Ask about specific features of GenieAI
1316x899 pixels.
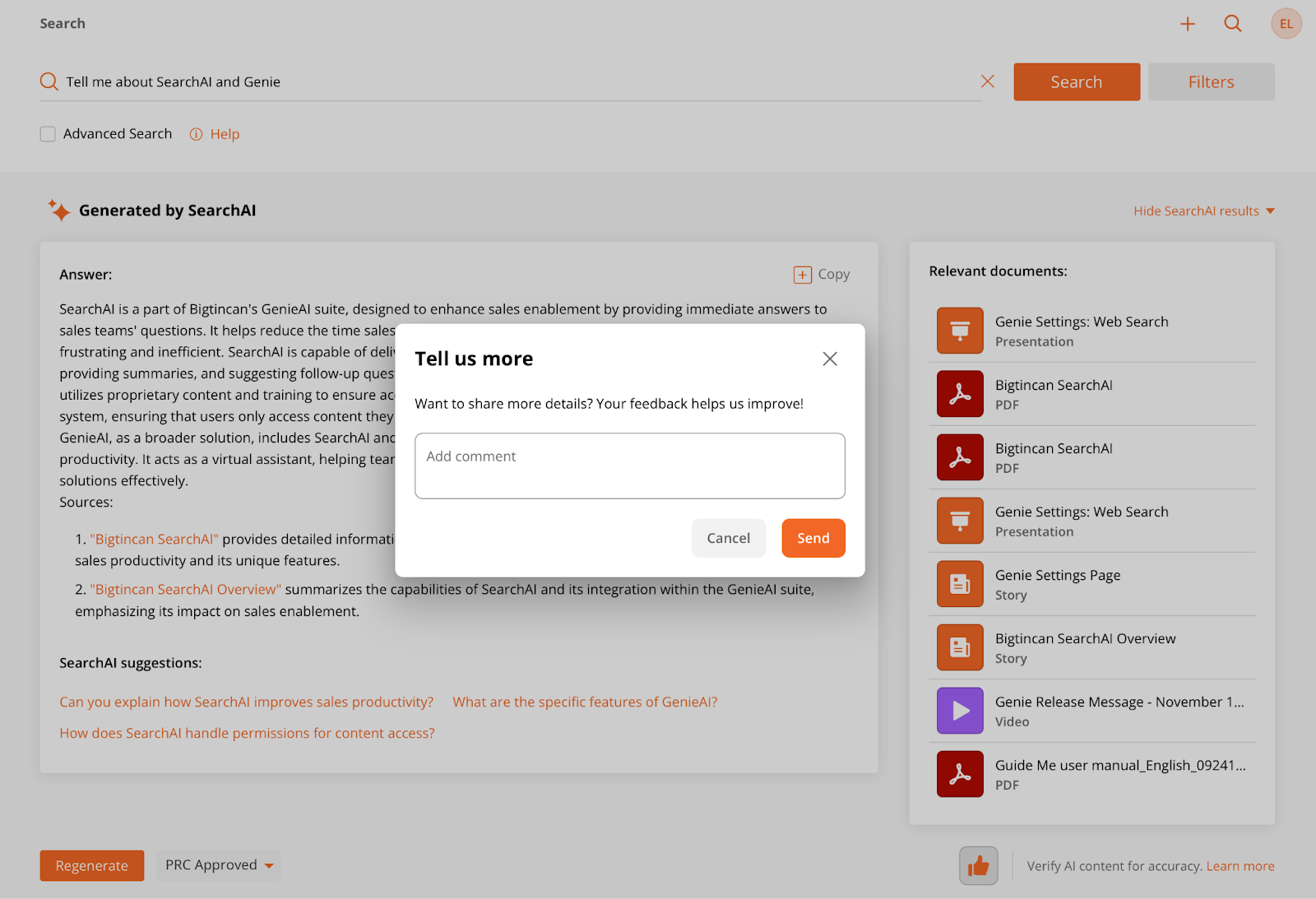click(585, 702)
